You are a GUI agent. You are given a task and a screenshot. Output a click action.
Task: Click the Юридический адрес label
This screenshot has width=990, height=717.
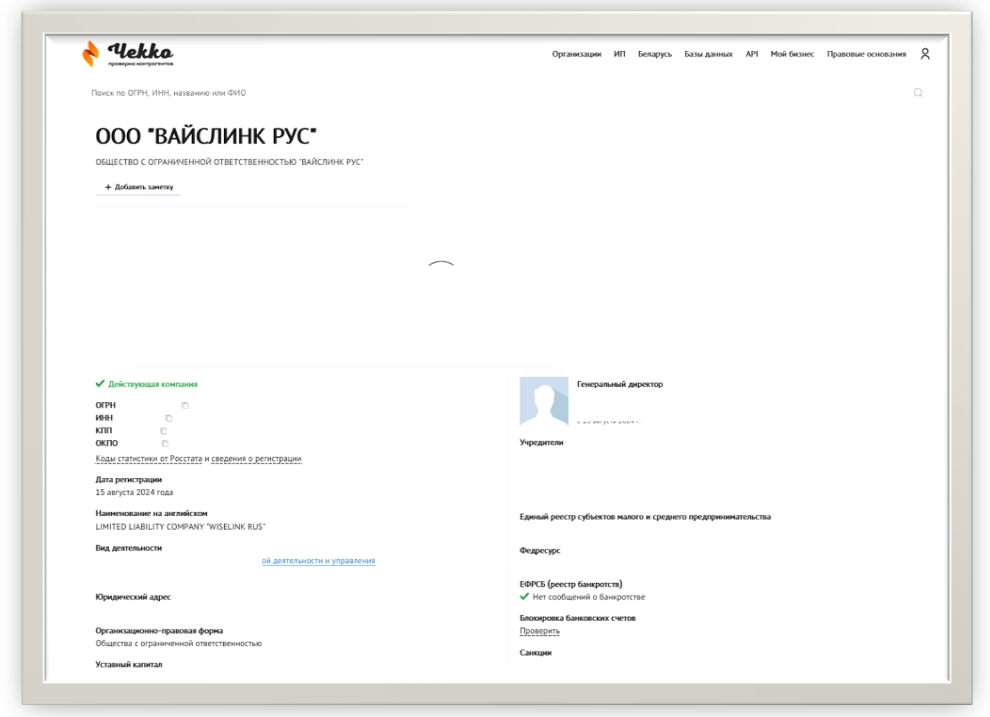pos(133,597)
